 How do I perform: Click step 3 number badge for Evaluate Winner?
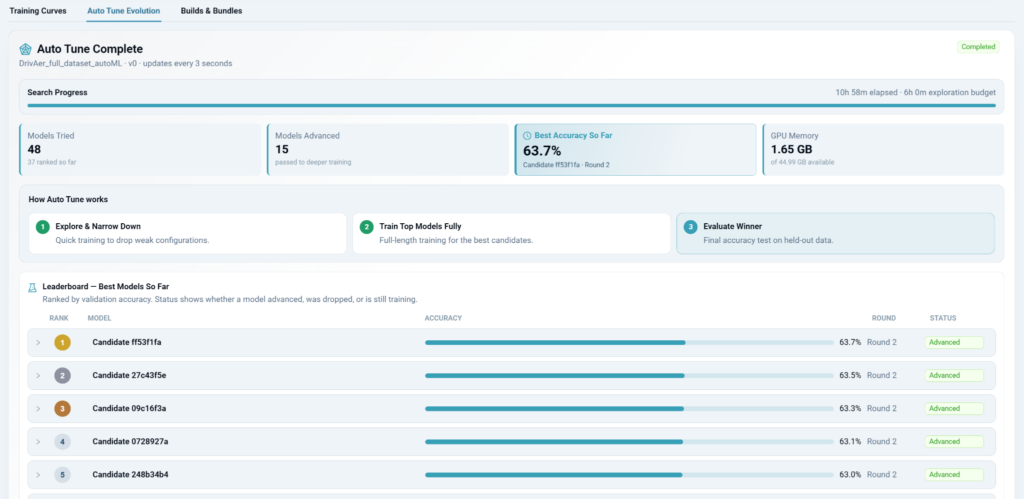tap(690, 227)
